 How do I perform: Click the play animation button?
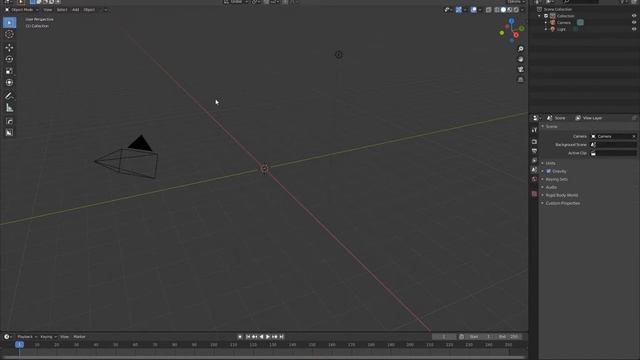[268, 337]
